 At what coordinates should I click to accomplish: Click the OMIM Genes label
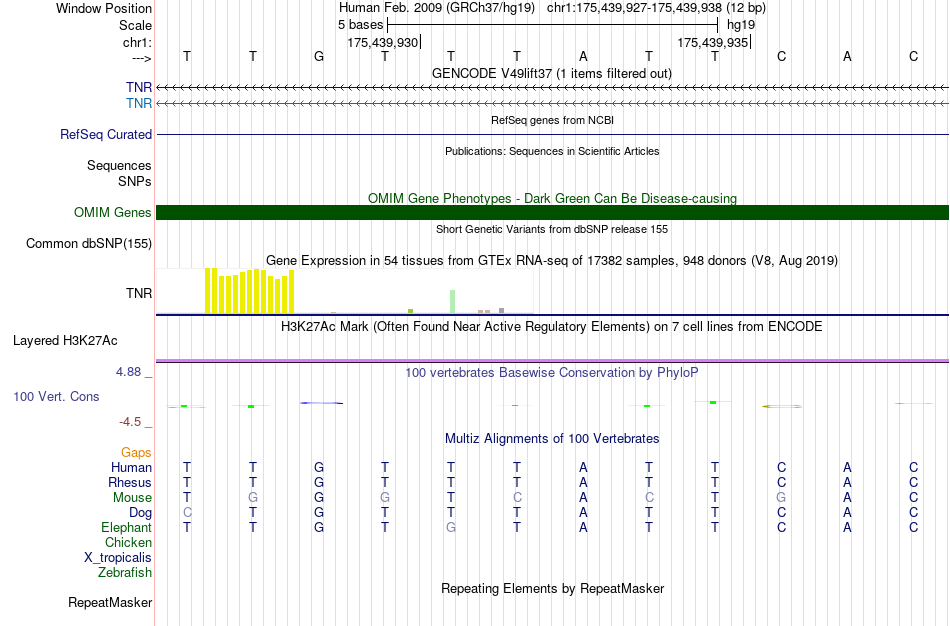point(113,213)
